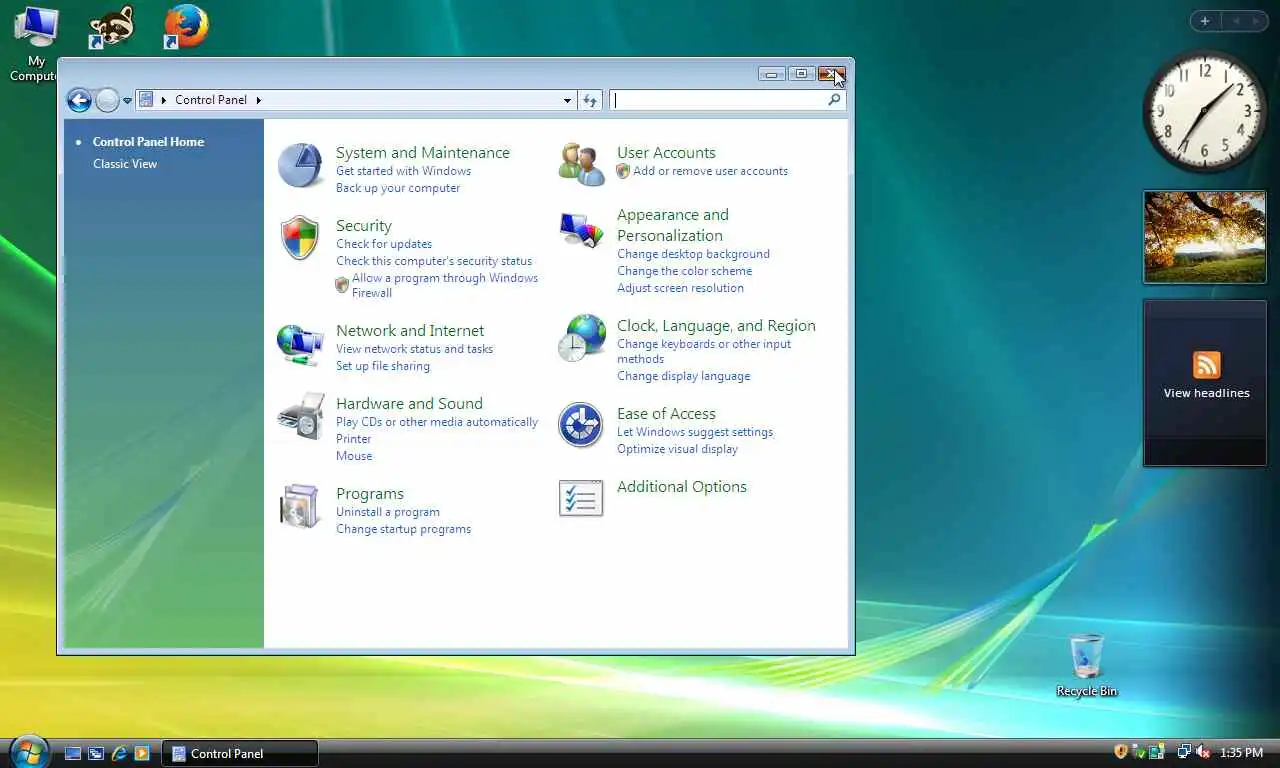1280x768 pixels.
Task: Click Check for updates link
Action: click(x=384, y=244)
